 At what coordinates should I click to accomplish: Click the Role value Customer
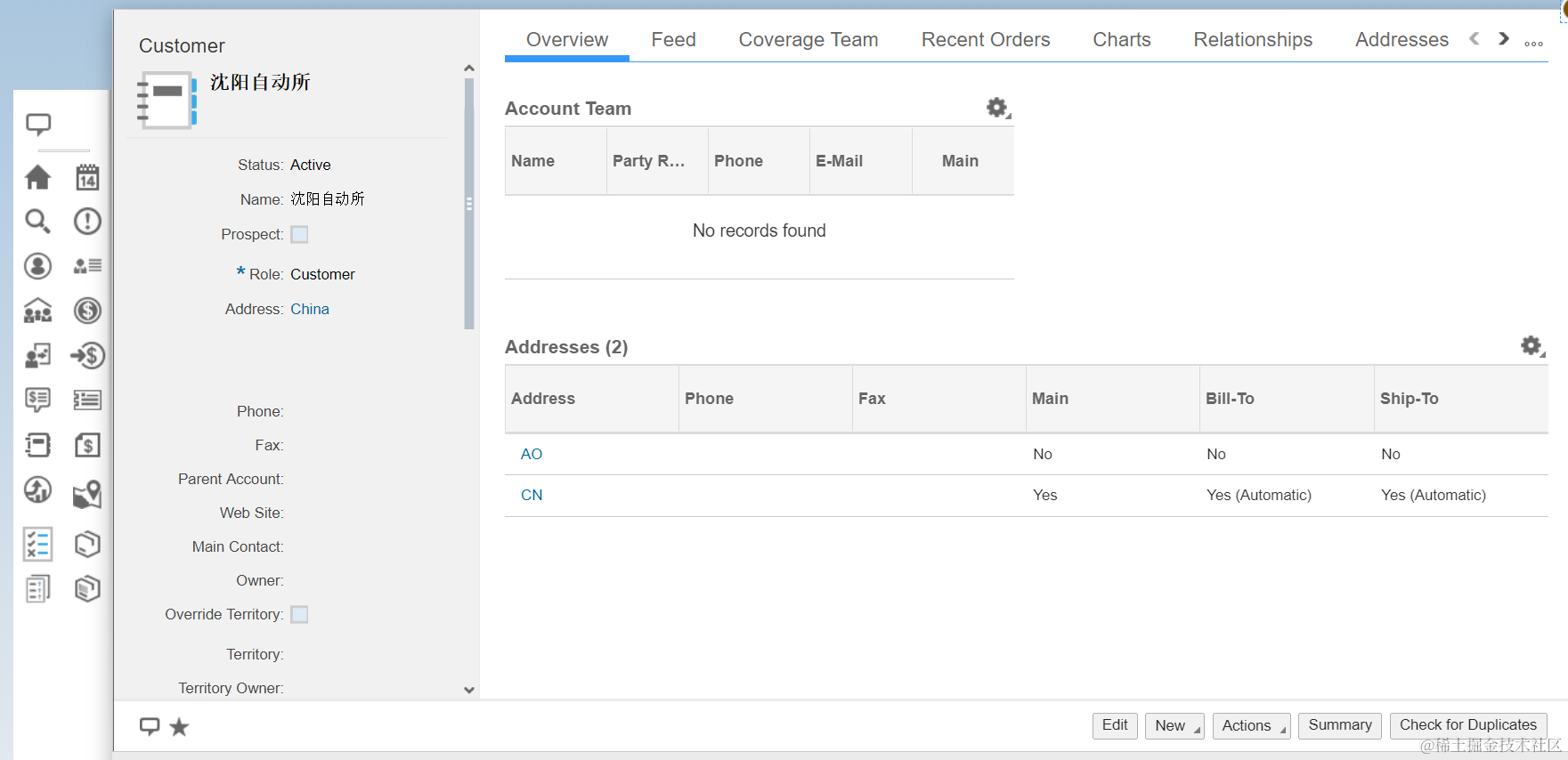[x=322, y=275]
